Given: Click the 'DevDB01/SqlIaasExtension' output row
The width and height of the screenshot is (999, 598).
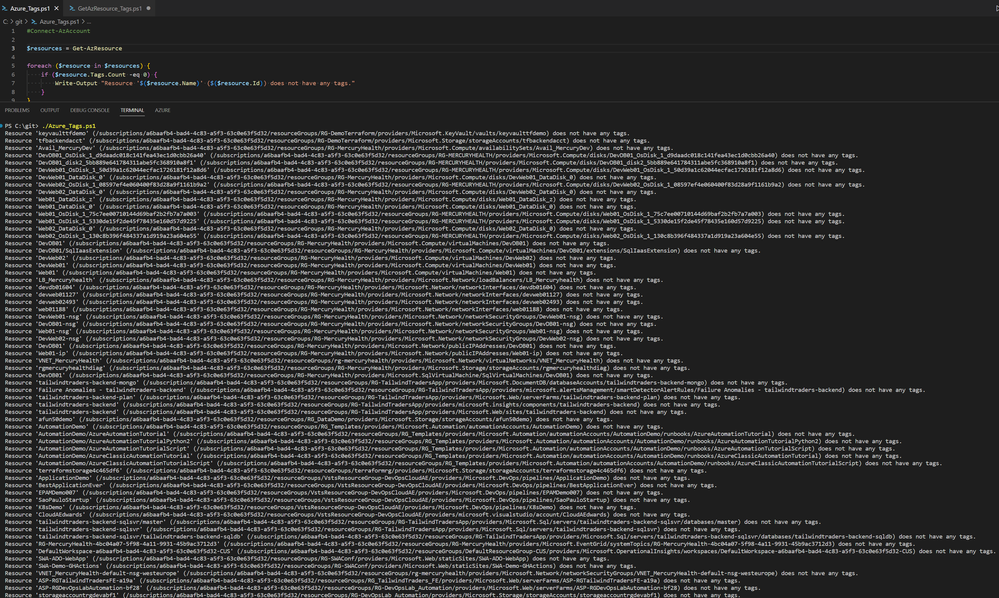Looking at the screenshot, I should [x=382, y=250].
